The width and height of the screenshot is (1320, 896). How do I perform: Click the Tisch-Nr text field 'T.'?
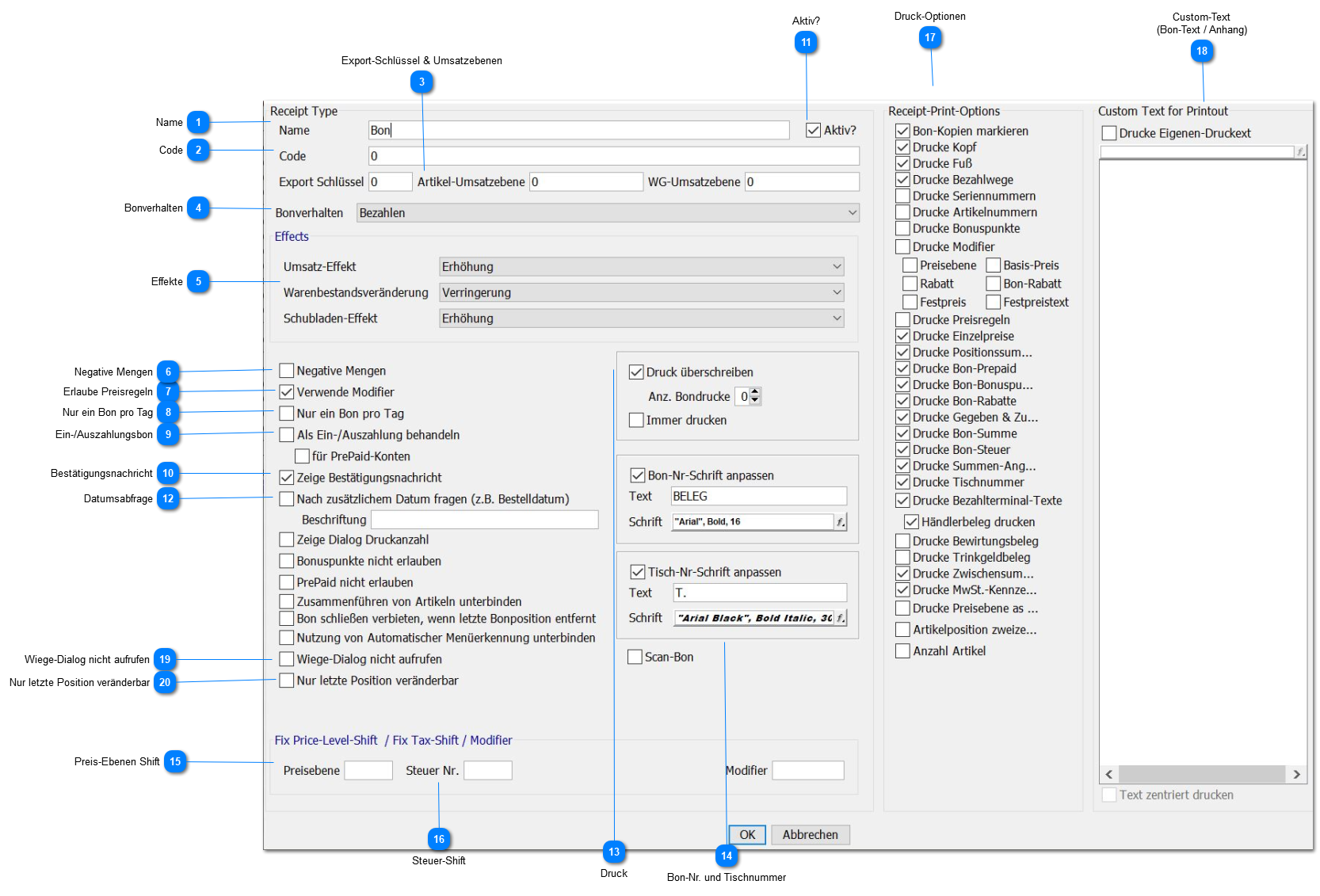point(761,593)
